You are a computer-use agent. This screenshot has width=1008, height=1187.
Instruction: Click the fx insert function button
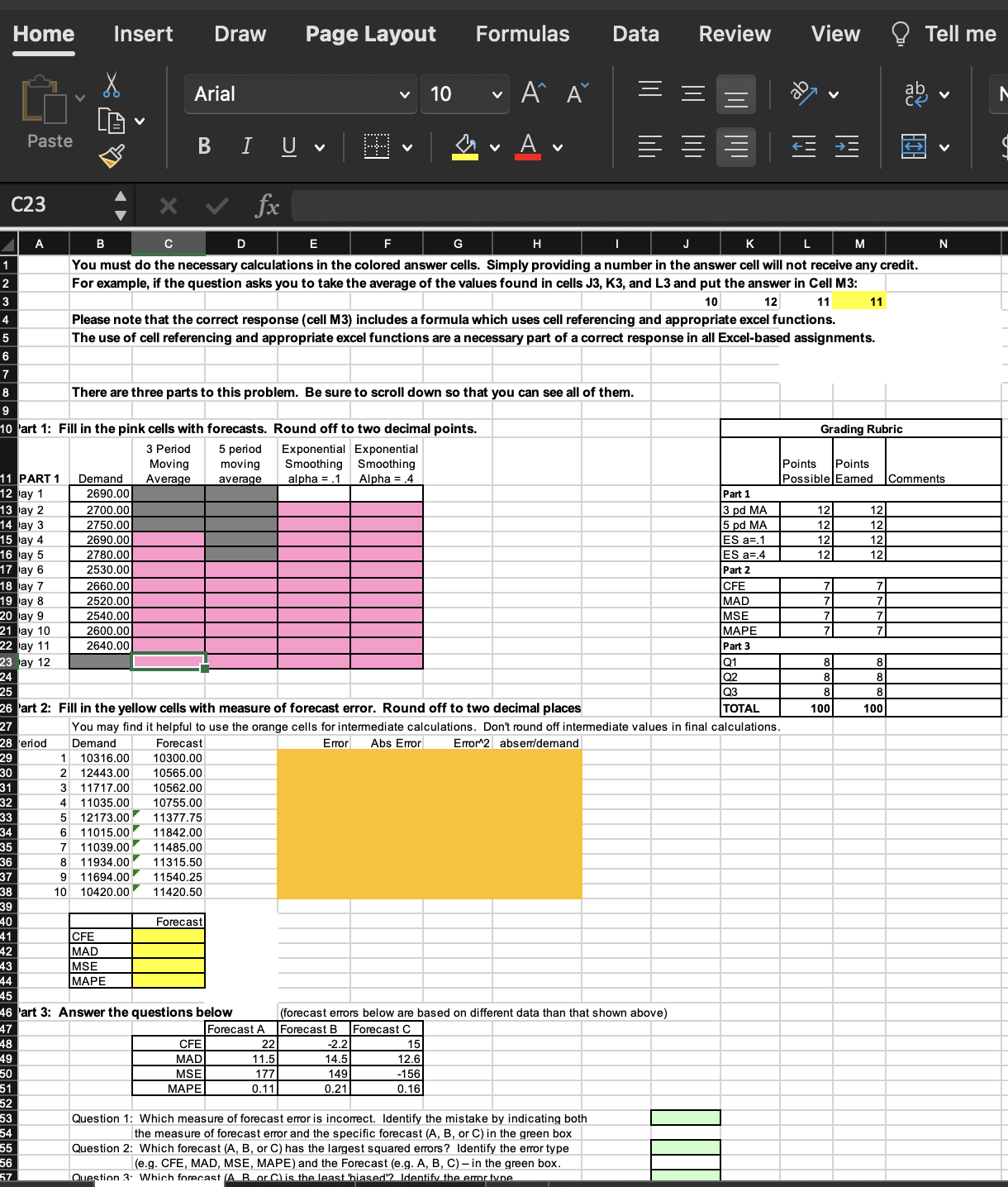click(x=267, y=206)
